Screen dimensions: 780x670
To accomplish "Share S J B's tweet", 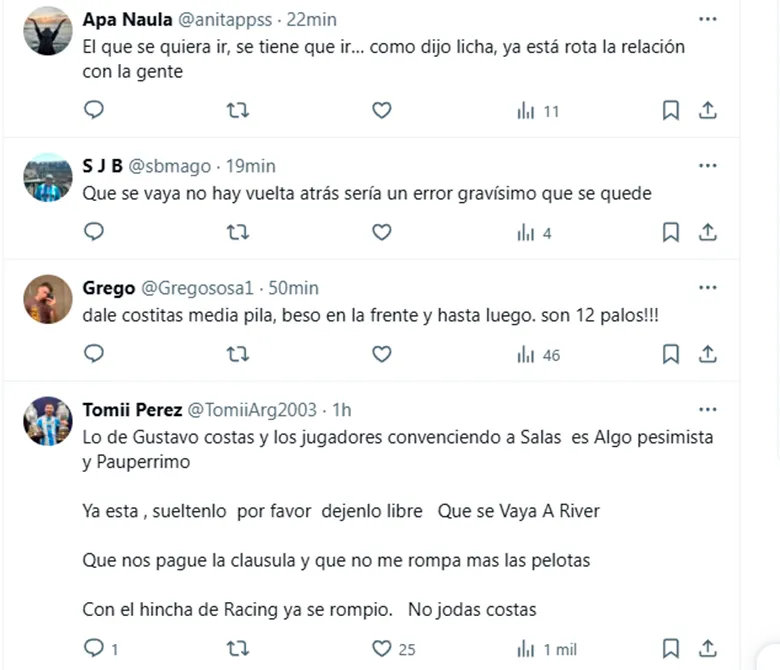I will point(707,232).
